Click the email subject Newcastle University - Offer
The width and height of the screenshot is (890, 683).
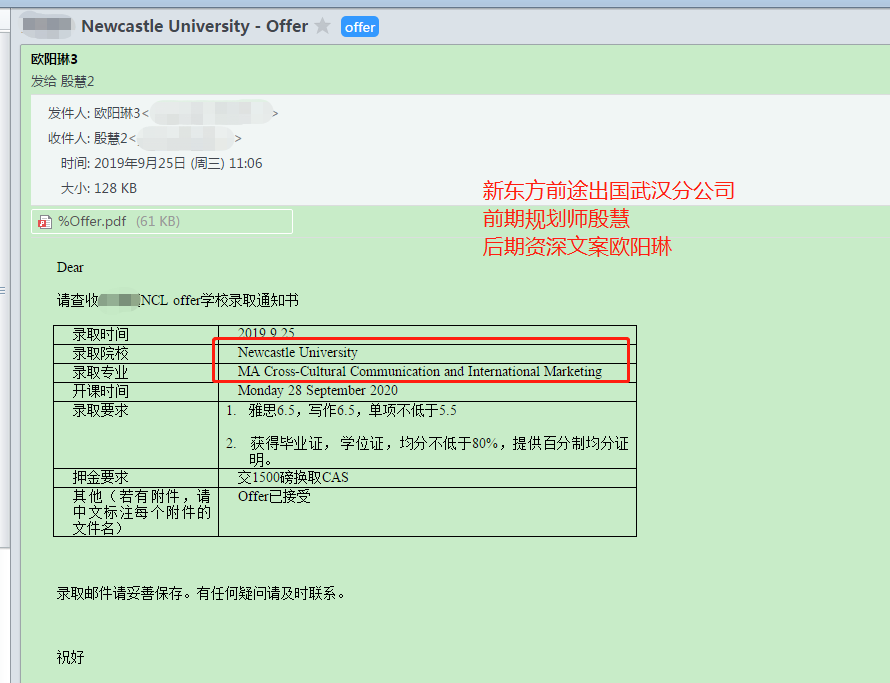point(195,26)
